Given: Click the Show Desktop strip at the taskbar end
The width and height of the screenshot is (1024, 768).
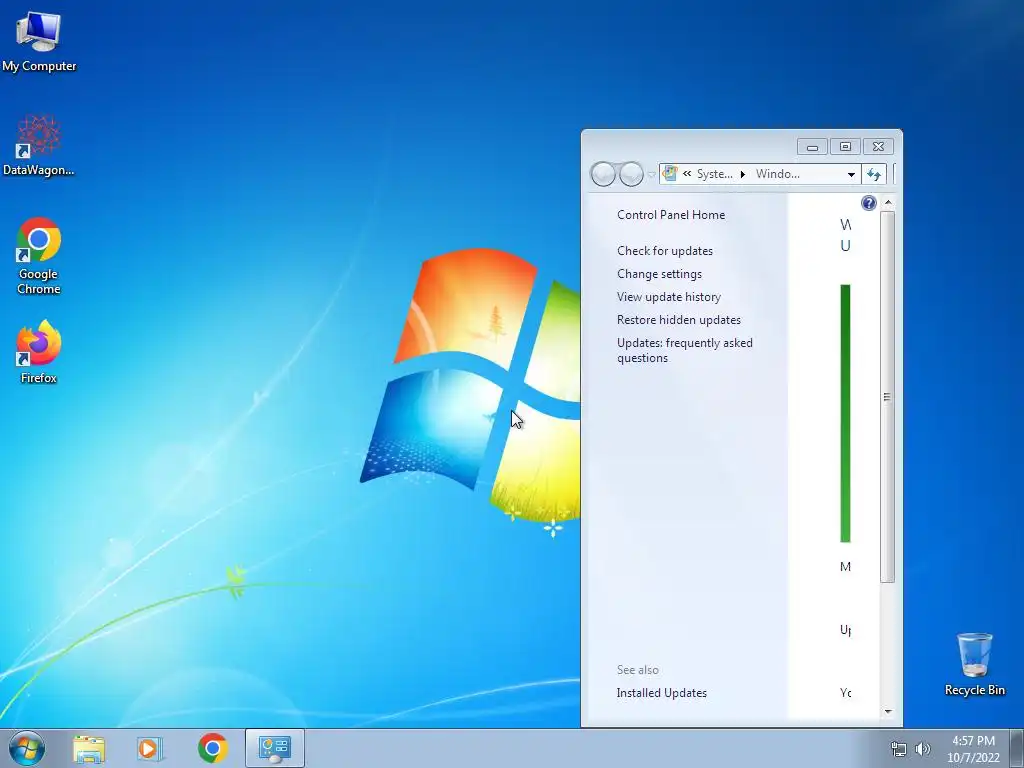Looking at the screenshot, I should (x=1016, y=748).
